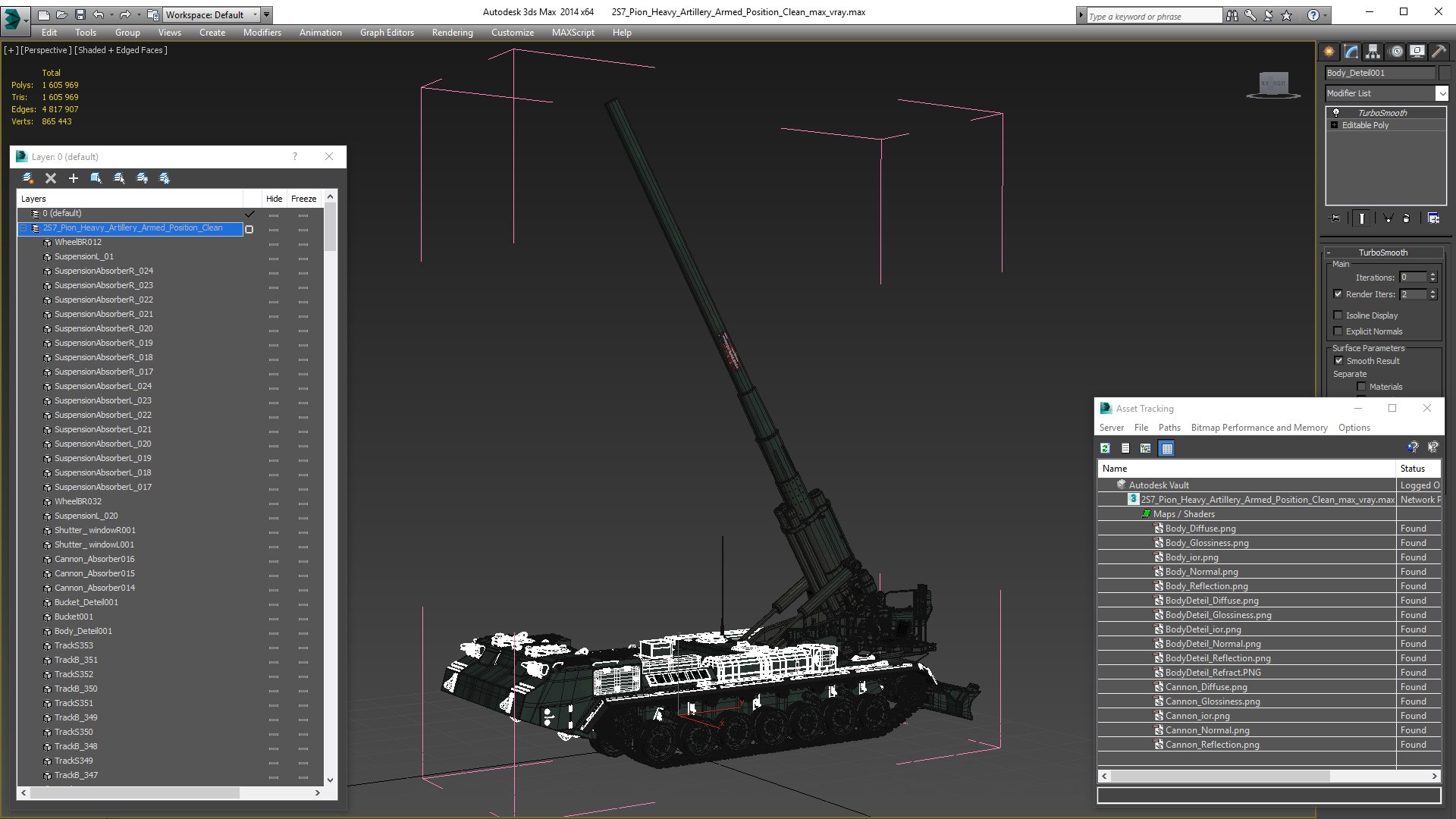Enable Separate by Materials checkbox
This screenshot has height=819, width=1456.
point(1362,387)
